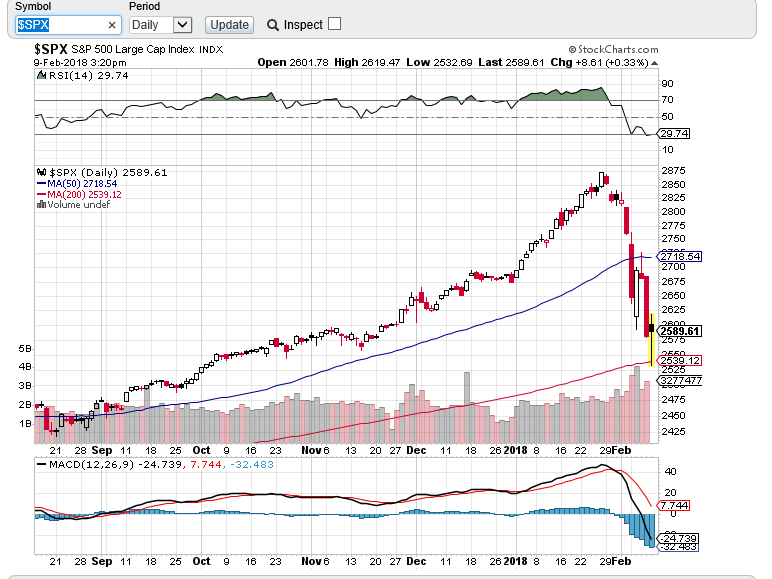Click the MA(200) 2539.12 legend entry

(x=79, y=194)
